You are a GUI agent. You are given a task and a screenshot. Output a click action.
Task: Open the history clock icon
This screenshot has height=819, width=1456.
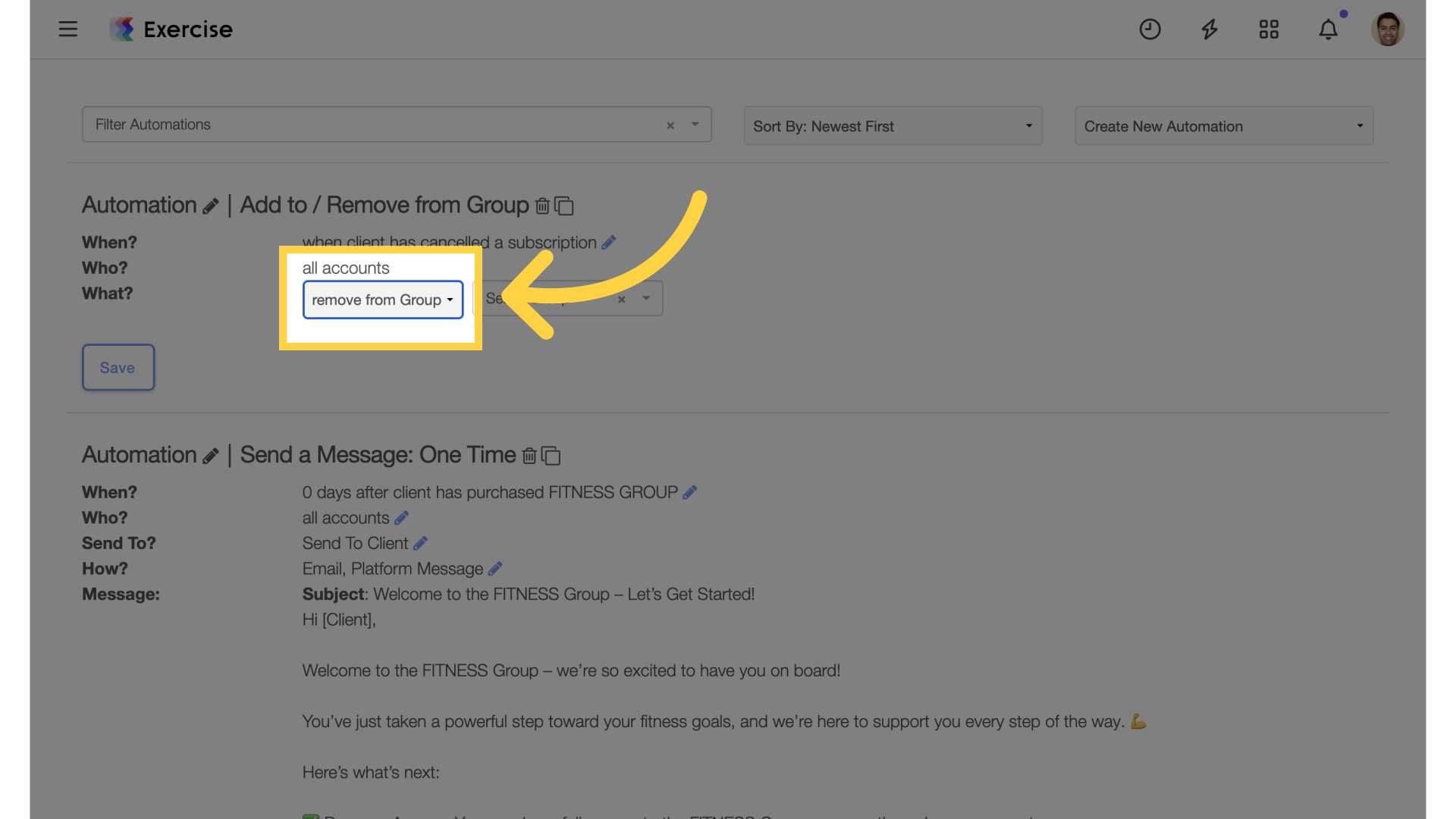coord(1150,29)
